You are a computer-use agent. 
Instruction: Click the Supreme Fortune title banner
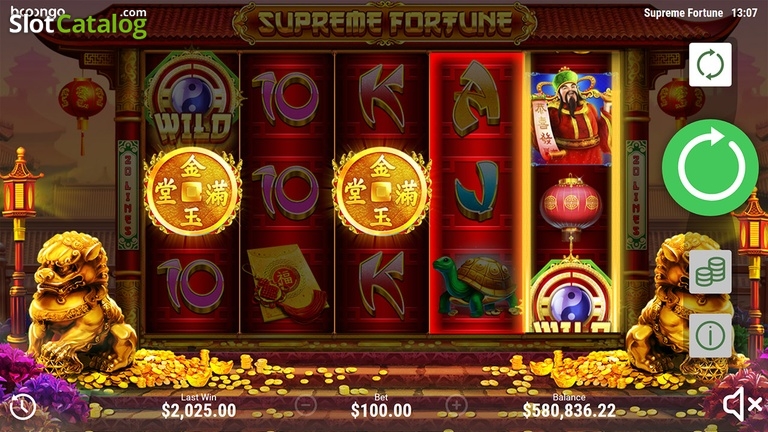point(384,23)
